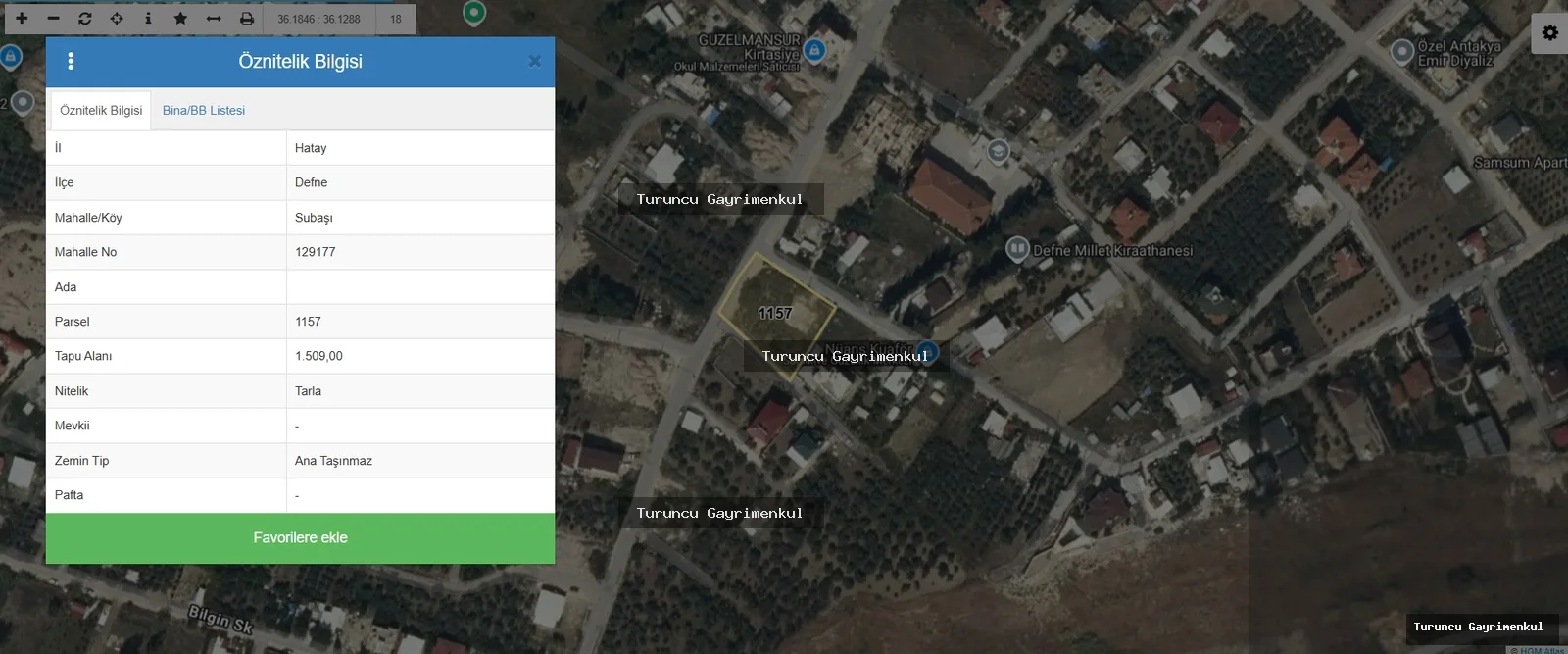Click the school marker icon on map
This screenshot has width=1568, height=654.
[998, 151]
